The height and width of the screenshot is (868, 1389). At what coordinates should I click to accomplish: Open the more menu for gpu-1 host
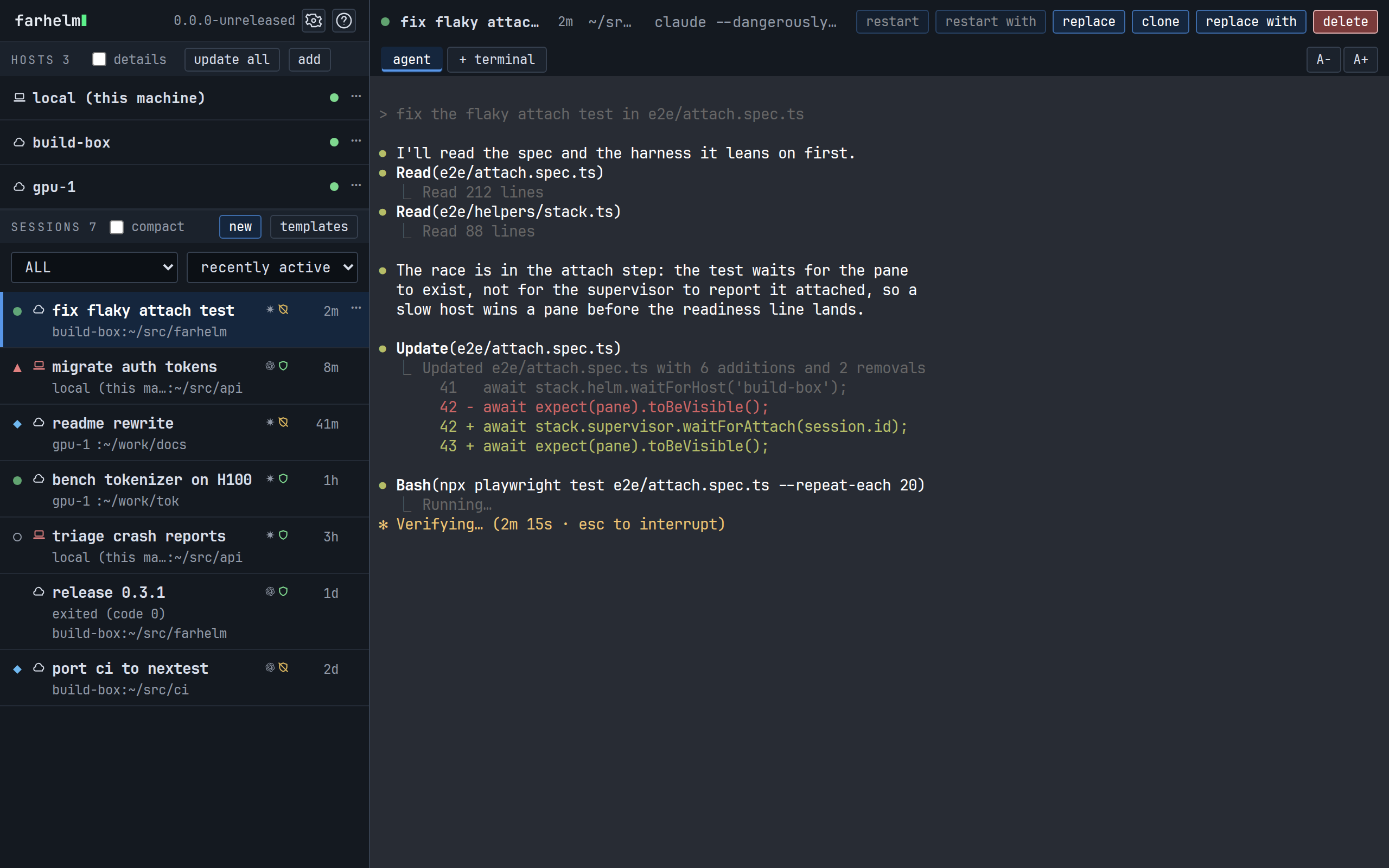click(356, 186)
